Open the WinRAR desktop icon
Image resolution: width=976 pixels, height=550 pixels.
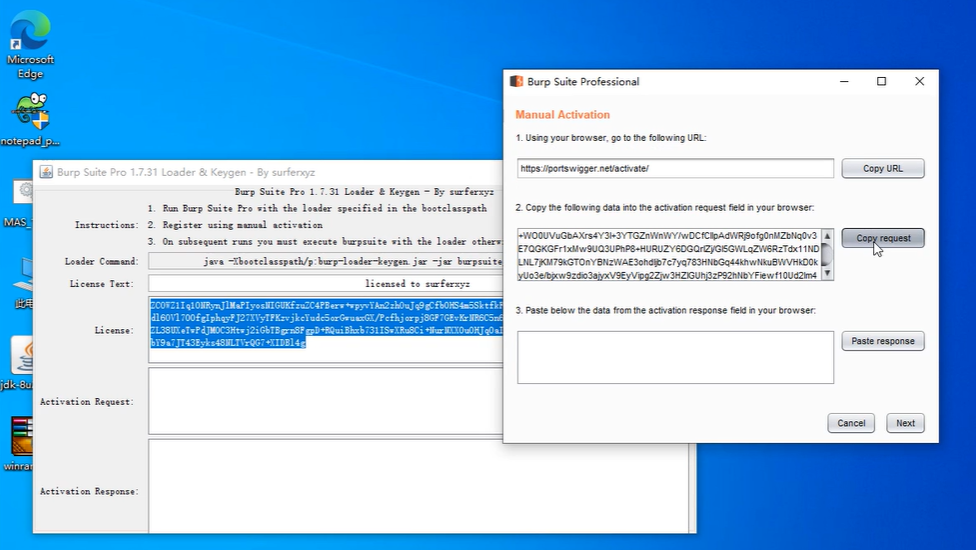[21, 444]
